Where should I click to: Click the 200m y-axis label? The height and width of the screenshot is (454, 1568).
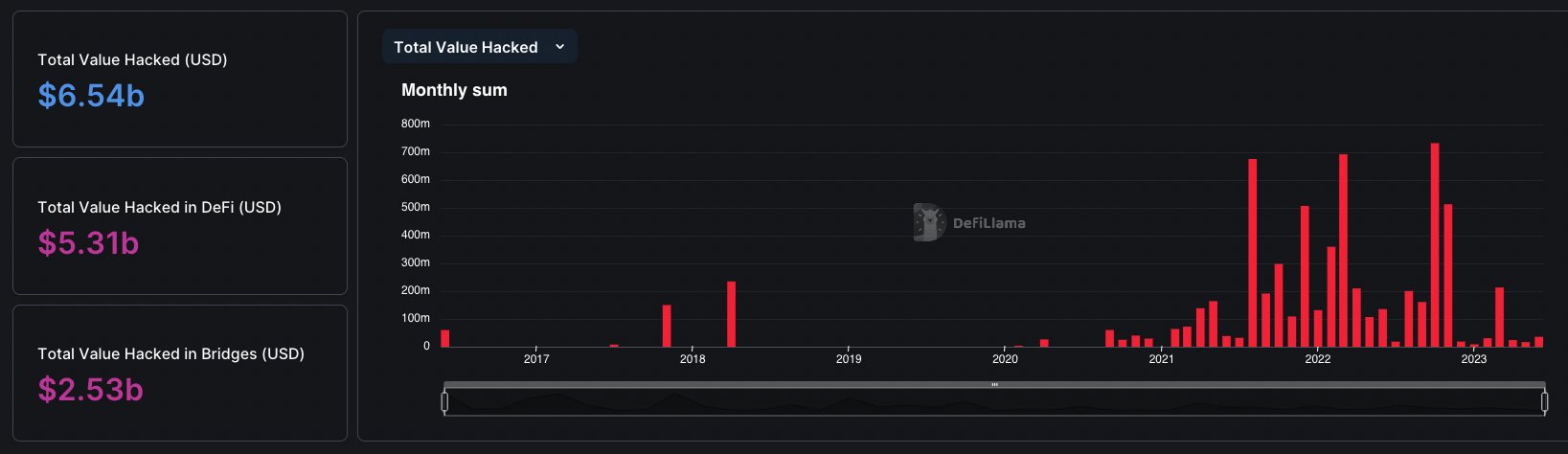[416, 290]
